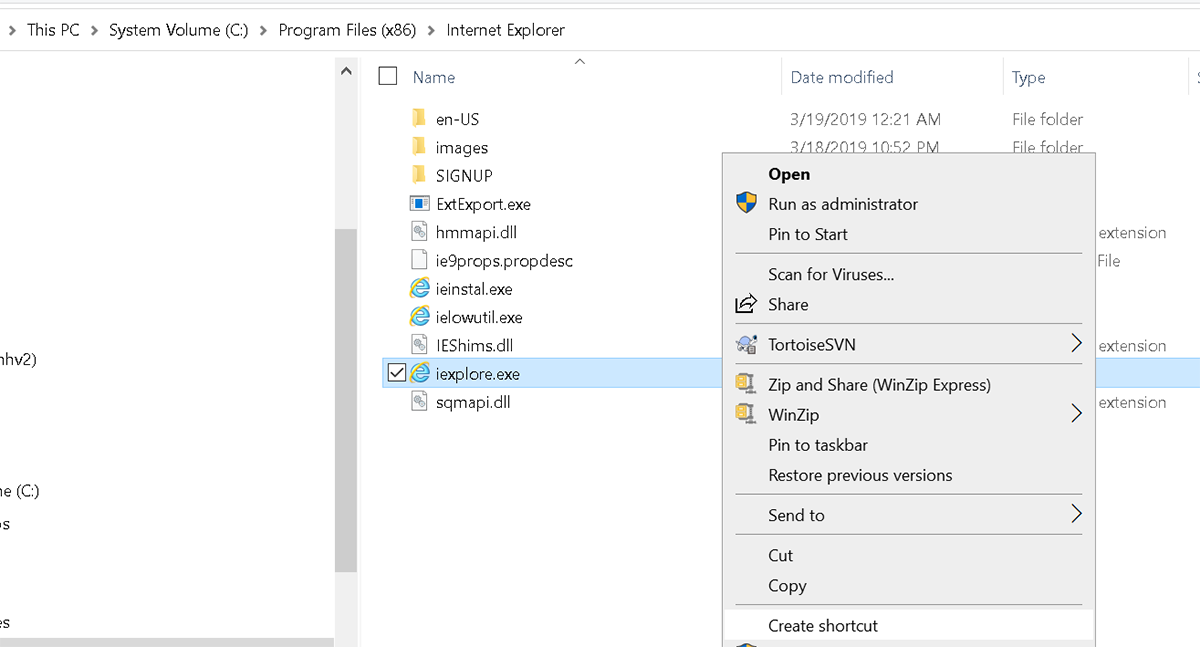The width and height of the screenshot is (1200, 647).
Task: Open the dropdown chevron after System Volume (C:)
Action: pyautogui.click(x=264, y=31)
